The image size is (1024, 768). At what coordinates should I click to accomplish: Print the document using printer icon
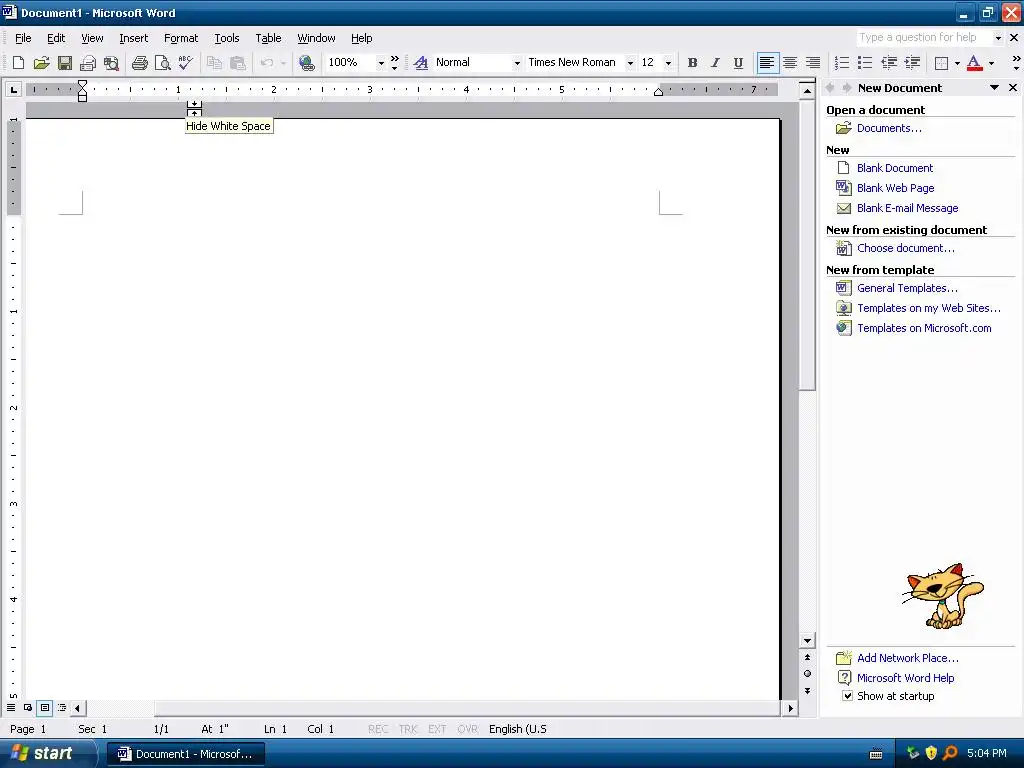[x=139, y=63]
